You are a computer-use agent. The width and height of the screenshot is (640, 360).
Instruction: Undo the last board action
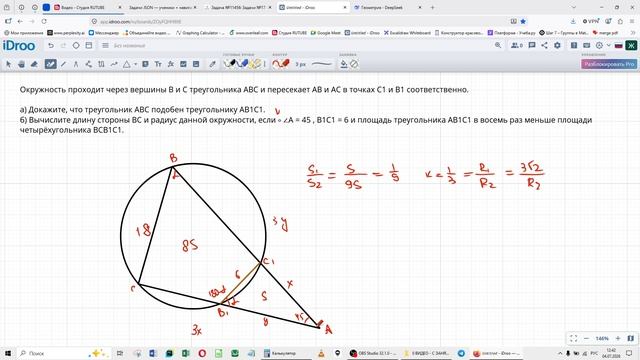click(x=51, y=46)
